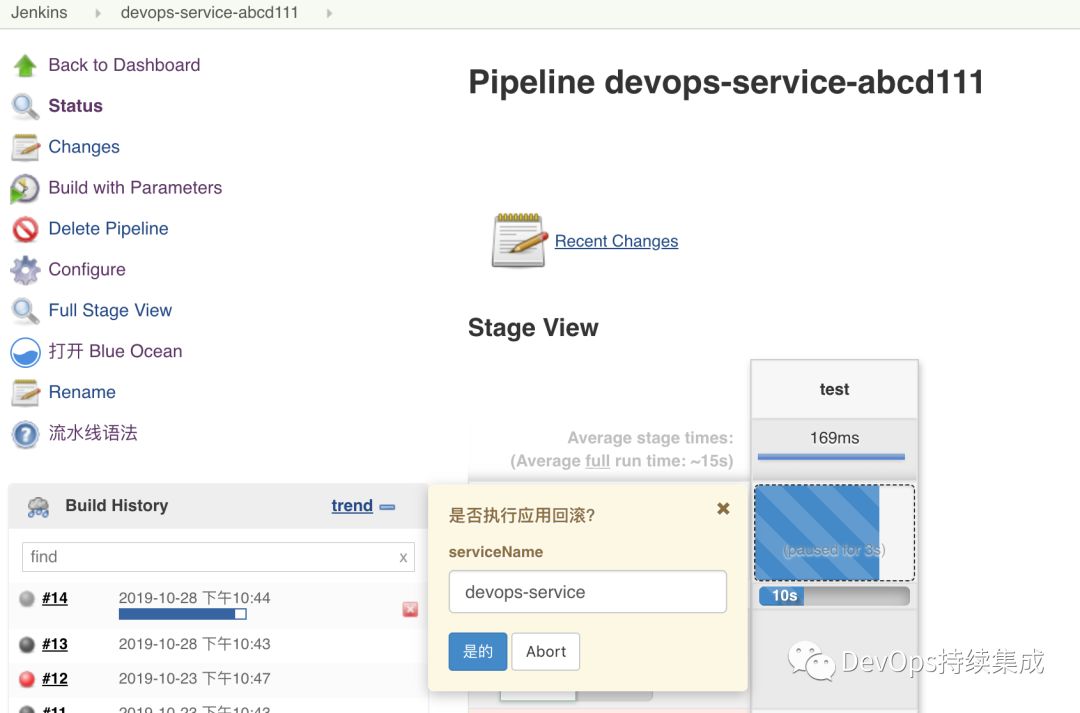Click the Configure gear icon

[x=25, y=270]
